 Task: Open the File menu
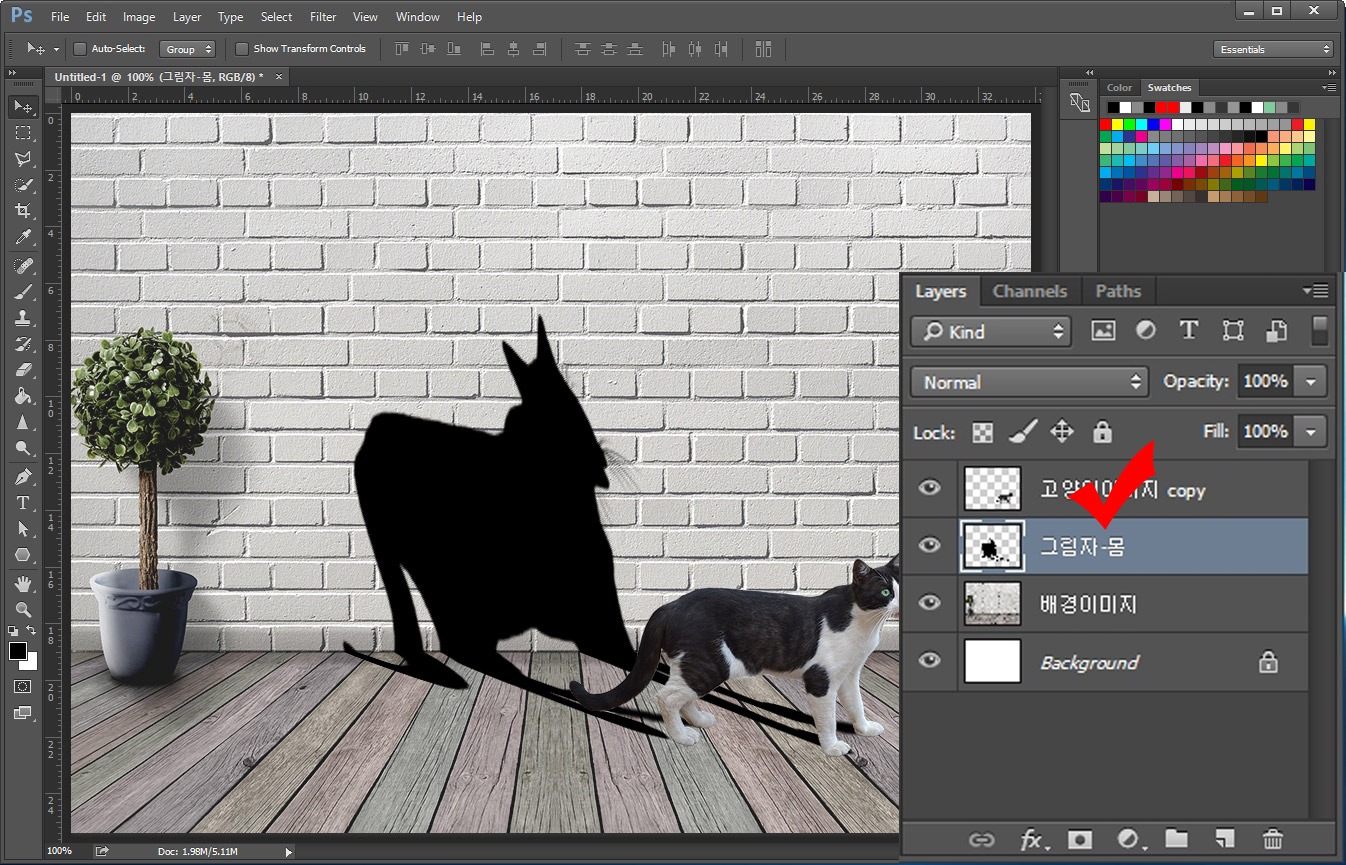point(60,17)
